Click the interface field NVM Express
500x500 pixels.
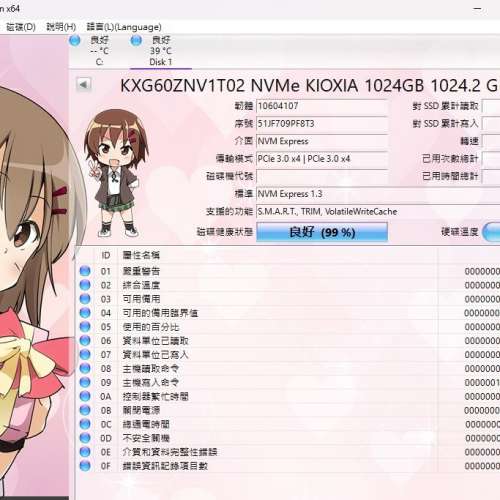coord(322,141)
